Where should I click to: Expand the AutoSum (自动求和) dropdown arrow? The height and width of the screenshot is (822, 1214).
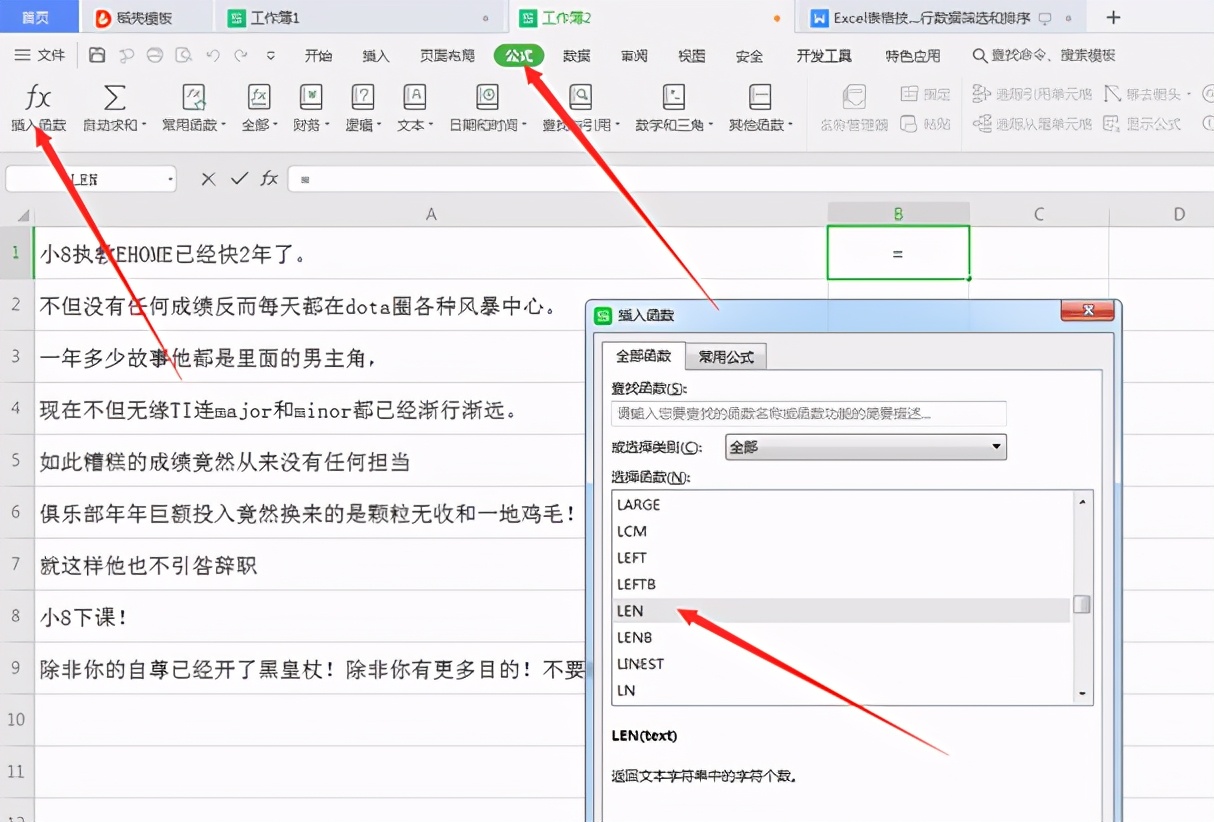point(144,126)
